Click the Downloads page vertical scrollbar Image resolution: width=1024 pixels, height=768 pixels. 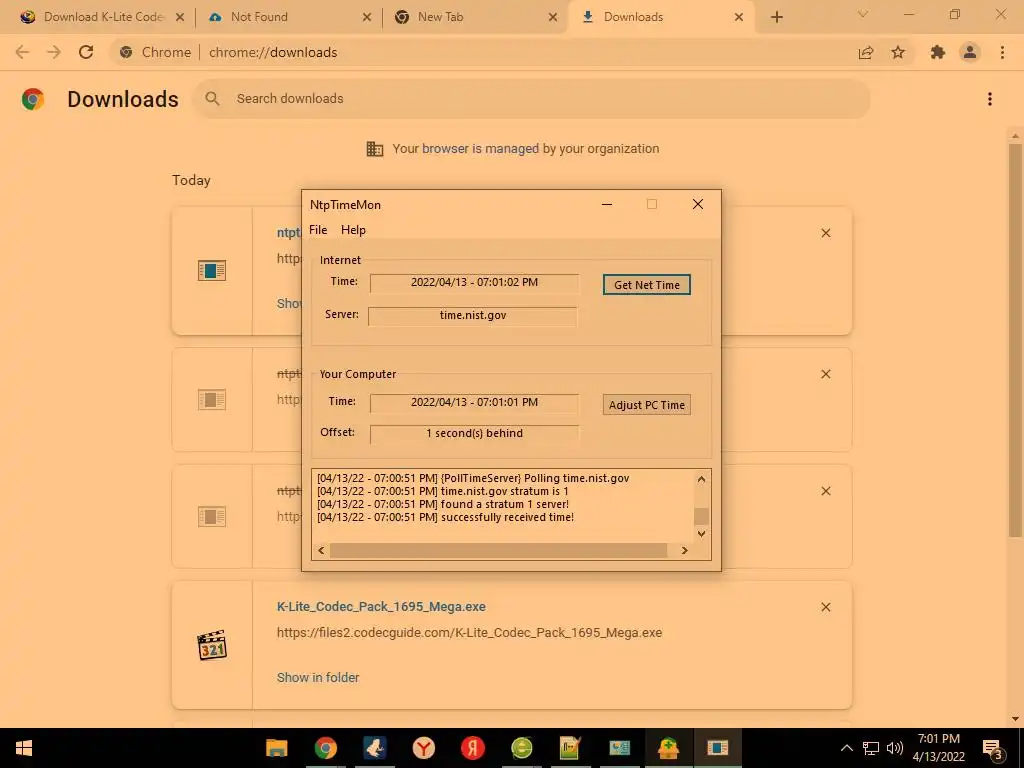(1015, 340)
